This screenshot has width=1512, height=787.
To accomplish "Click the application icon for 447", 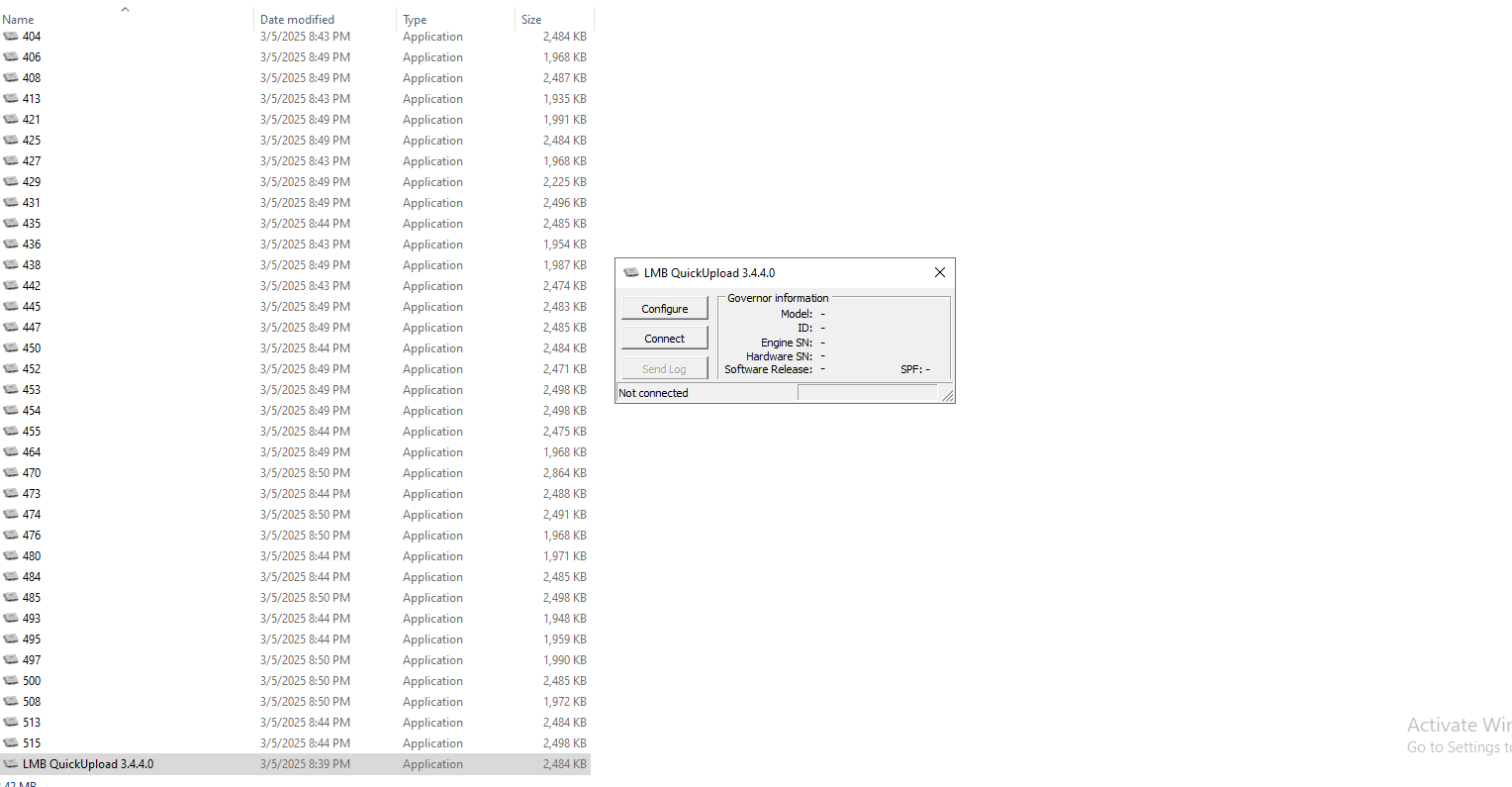I will (x=11, y=328).
